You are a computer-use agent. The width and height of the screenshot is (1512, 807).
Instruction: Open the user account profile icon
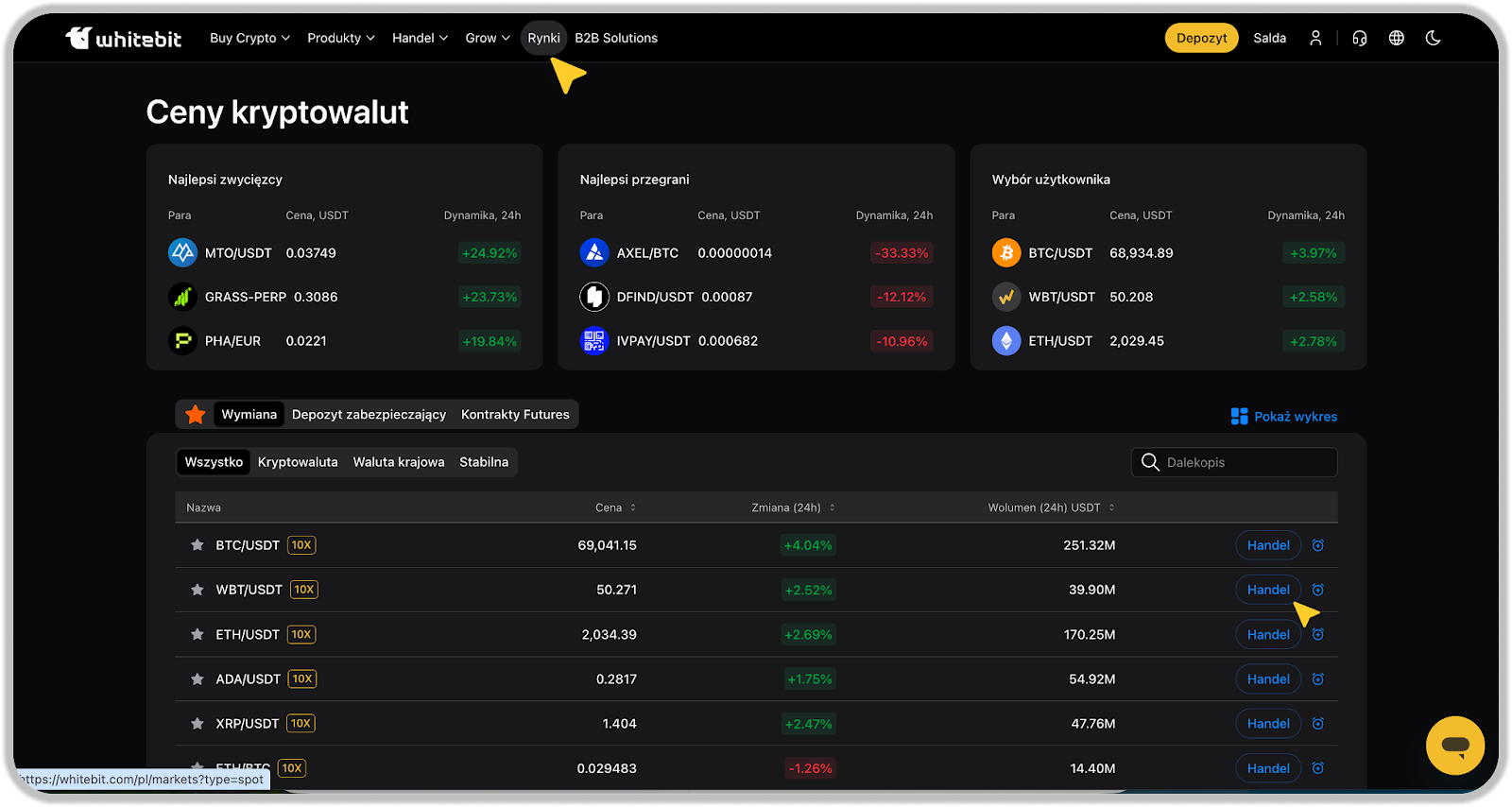(1315, 38)
